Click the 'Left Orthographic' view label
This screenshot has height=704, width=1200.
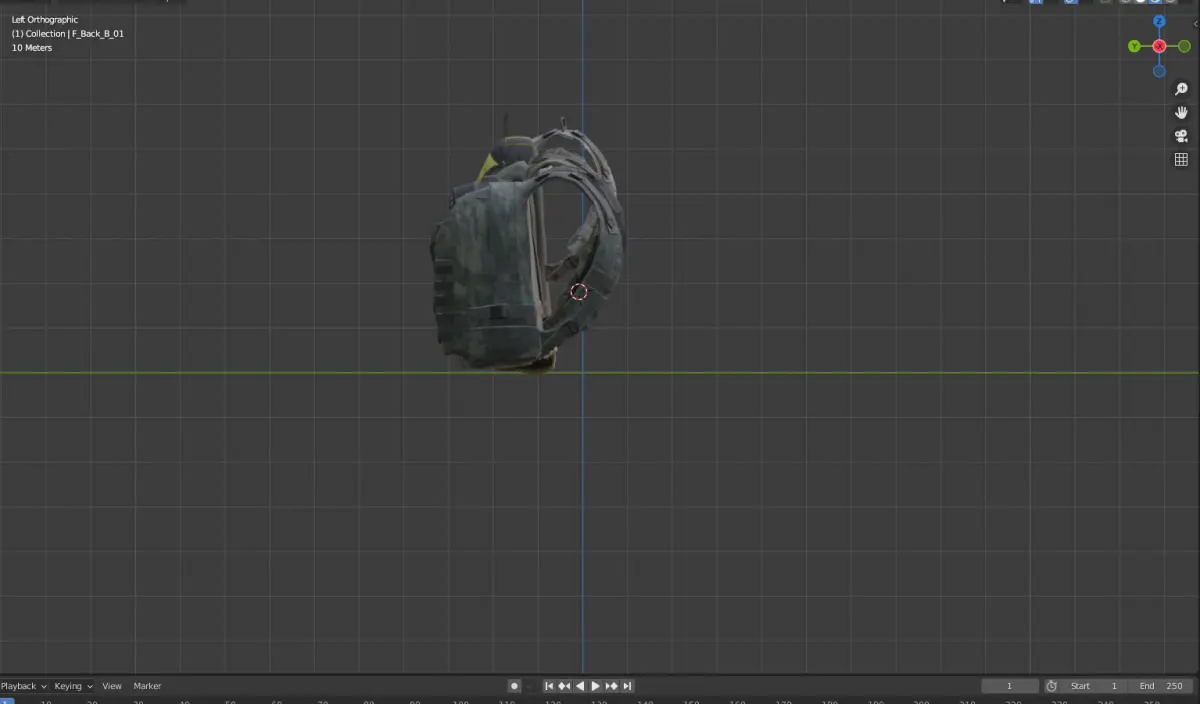pyautogui.click(x=45, y=20)
